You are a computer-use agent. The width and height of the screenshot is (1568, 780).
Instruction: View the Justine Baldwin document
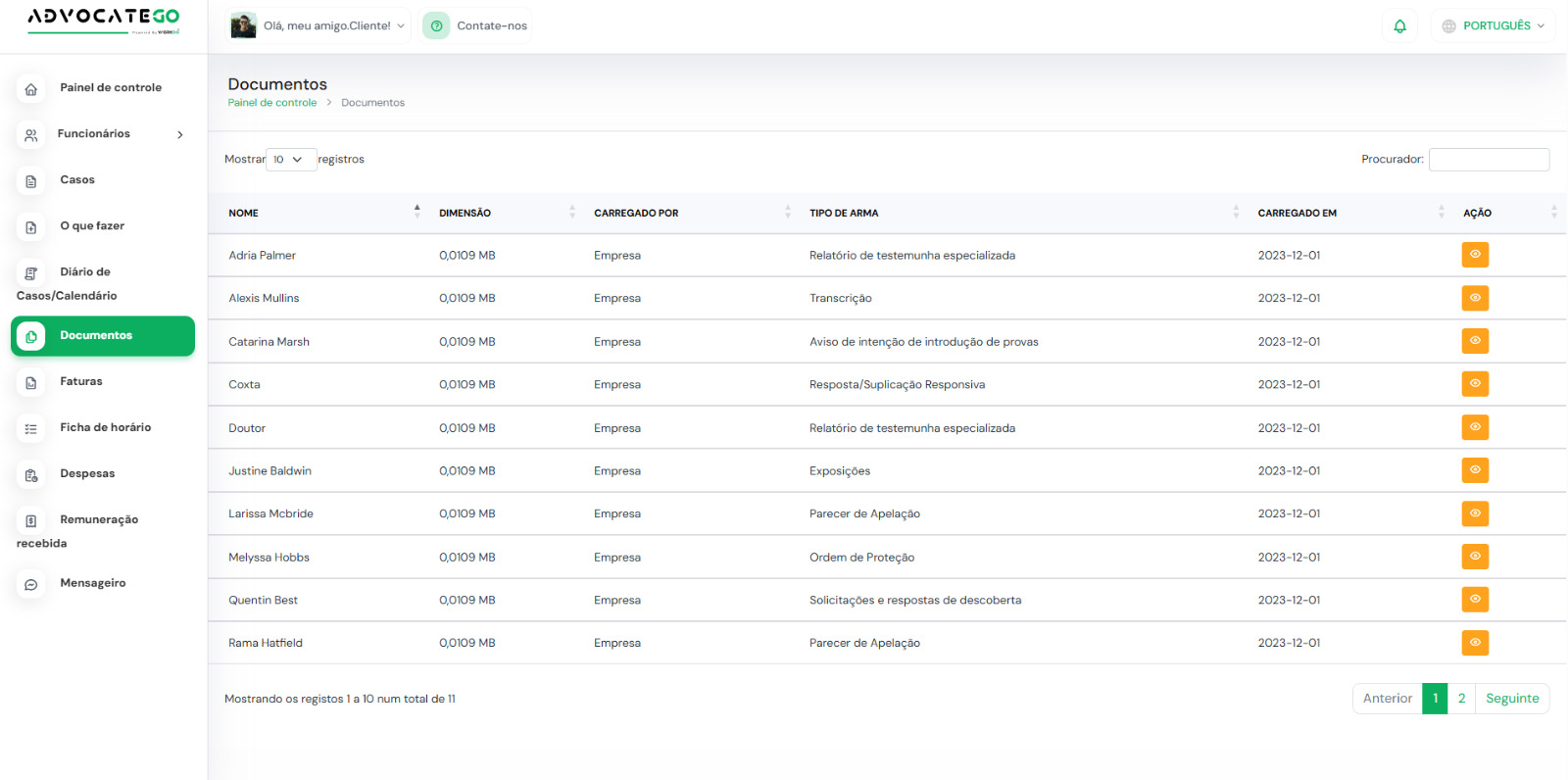pyautogui.click(x=1475, y=470)
